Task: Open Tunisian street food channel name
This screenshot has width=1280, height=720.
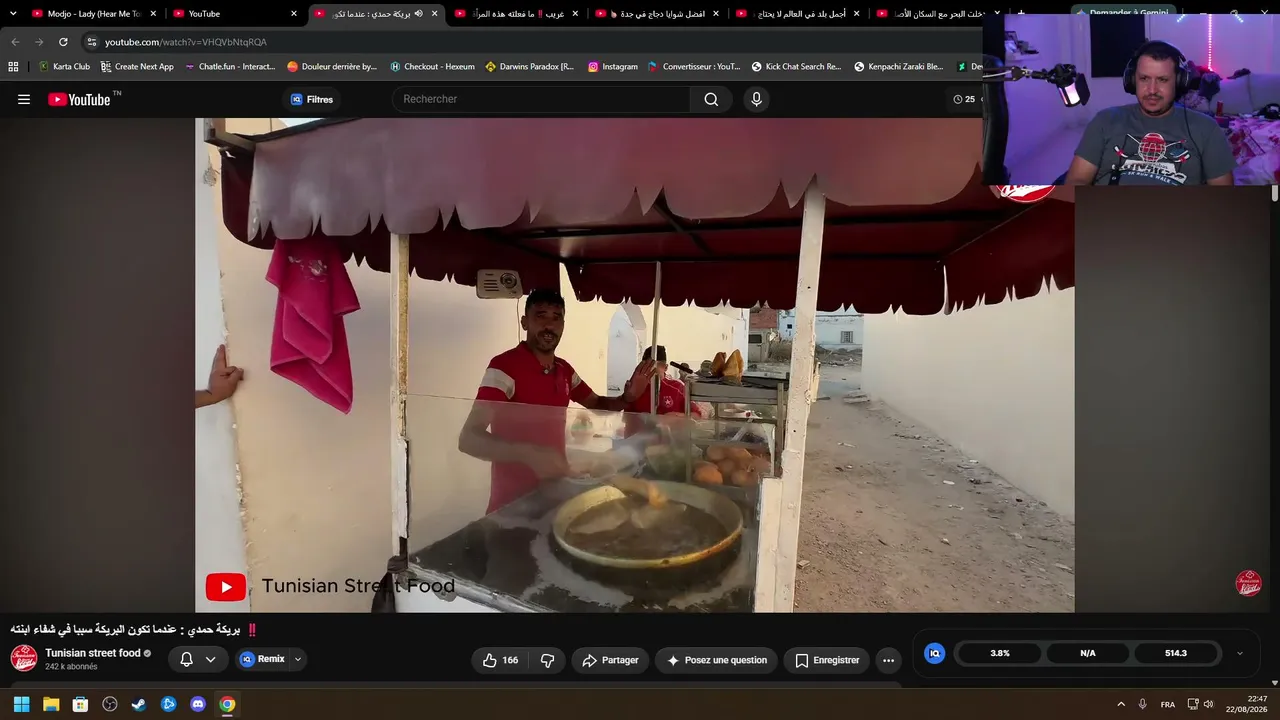Action: (93, 653)
